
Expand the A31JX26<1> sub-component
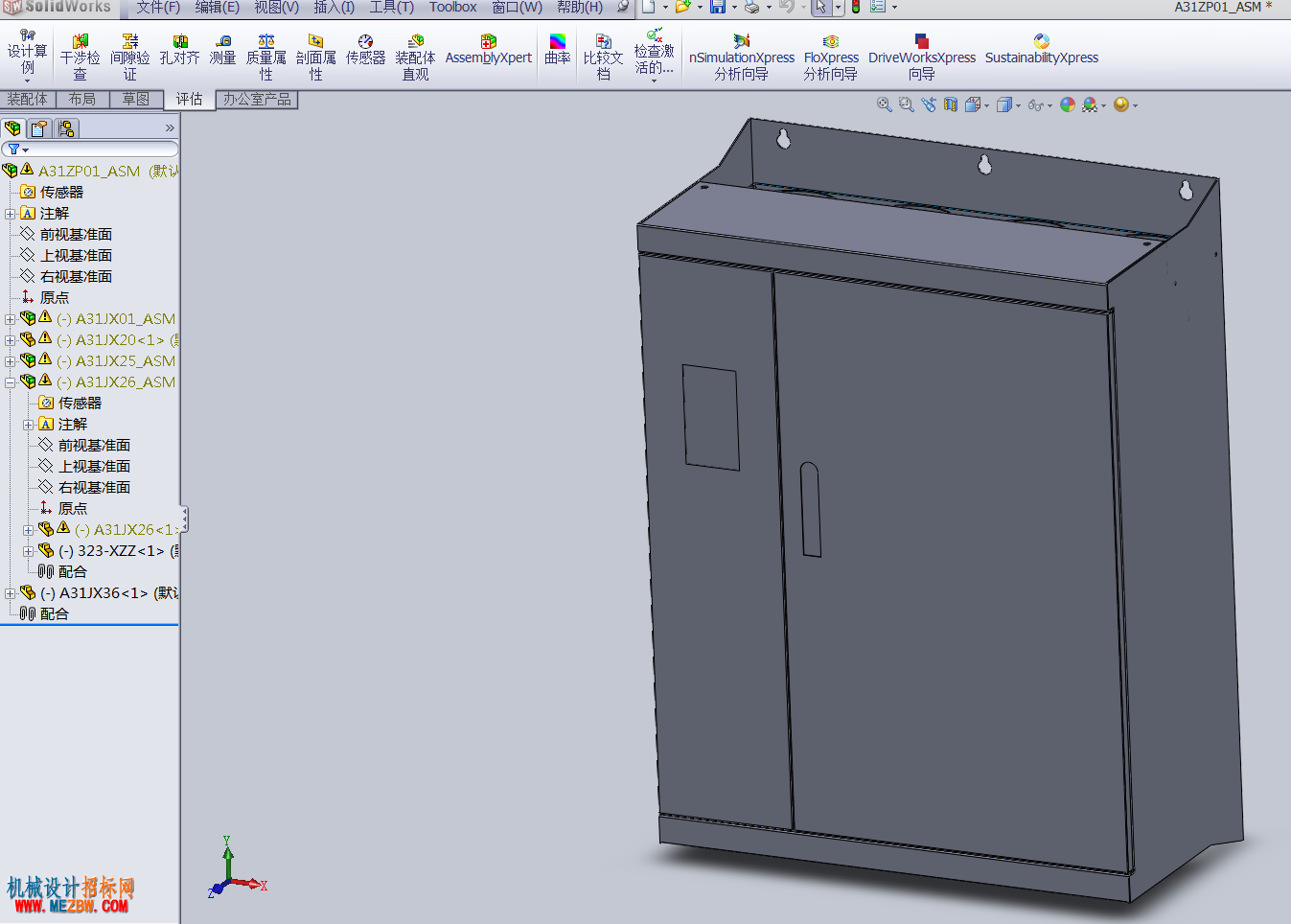[28, 530]
